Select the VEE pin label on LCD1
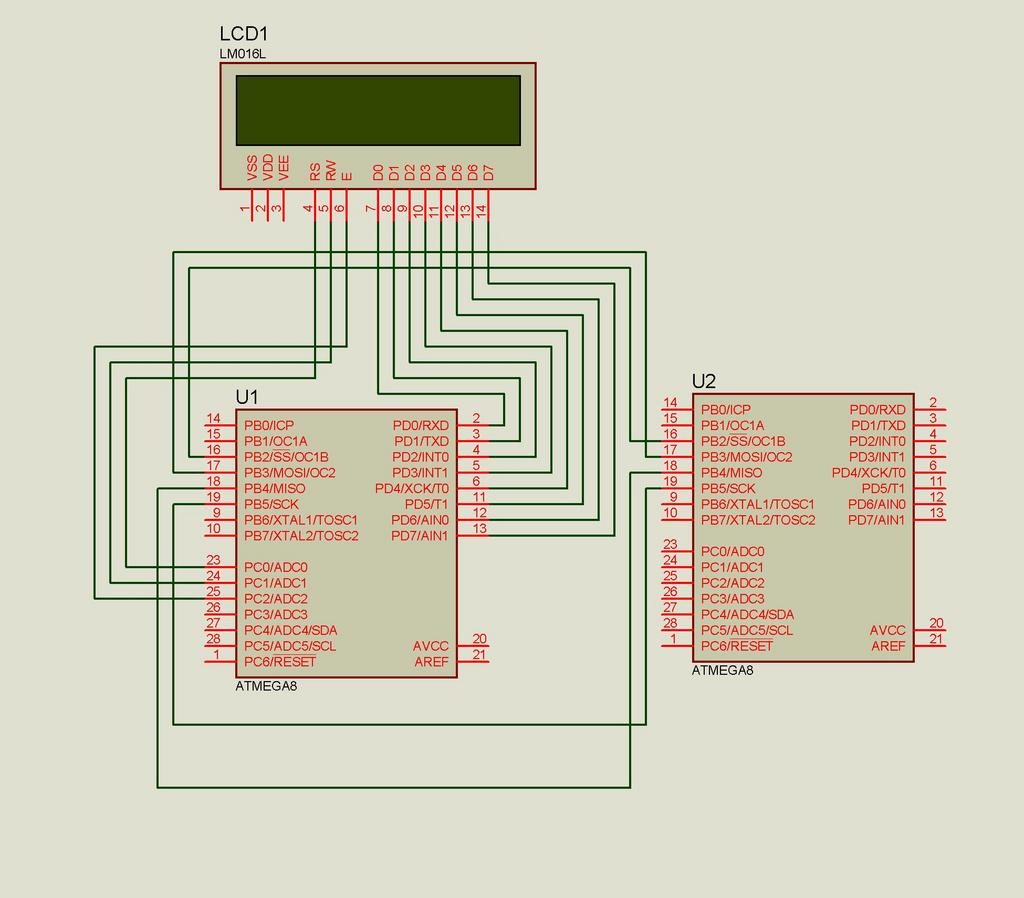This screenshot has width=1024, height=898. [x=283, y=168]
